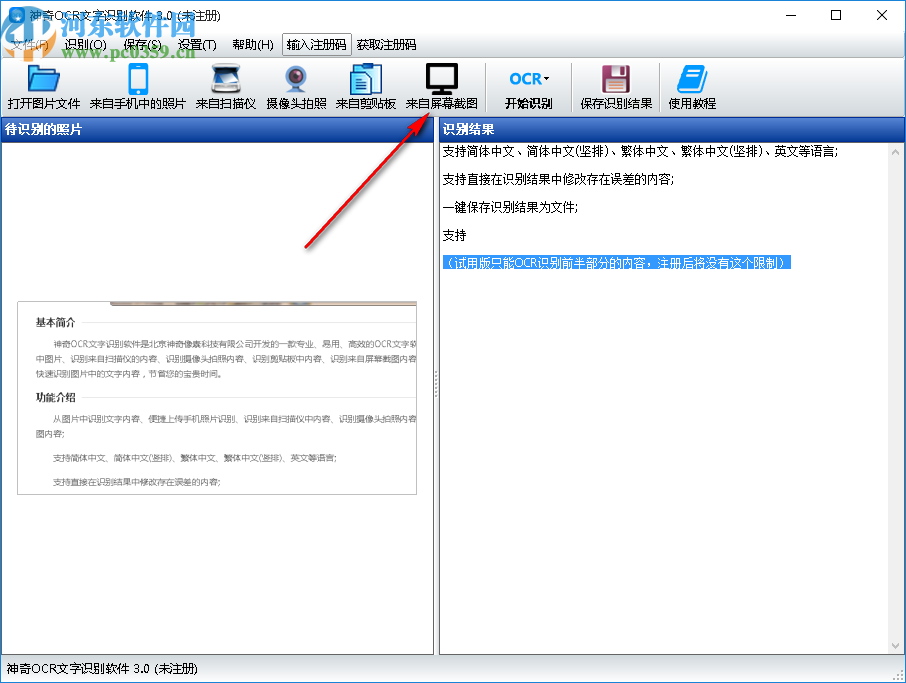906x683 pixels.
Task: Click the scroll-up arrow of the results panel
Action: [896, 153]
